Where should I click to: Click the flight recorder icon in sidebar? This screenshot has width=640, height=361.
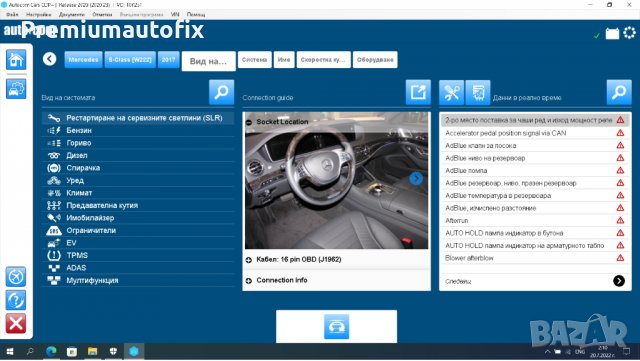[16, 276]
